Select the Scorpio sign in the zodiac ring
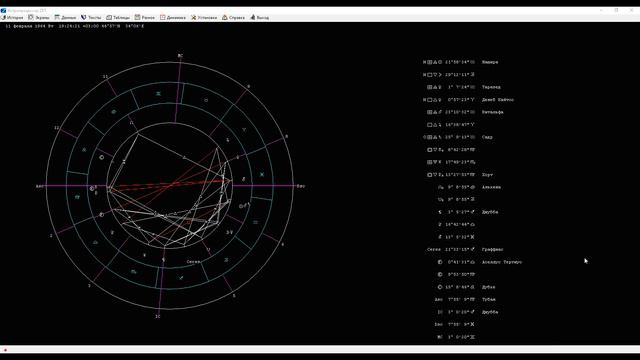Screen dimensions: 640x360 point(133,271)
